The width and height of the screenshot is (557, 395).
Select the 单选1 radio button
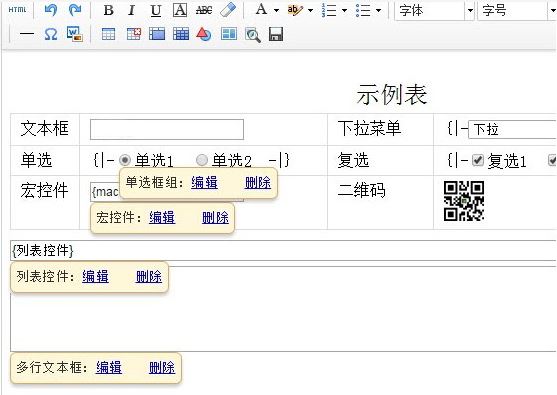[x=125, y=160]
